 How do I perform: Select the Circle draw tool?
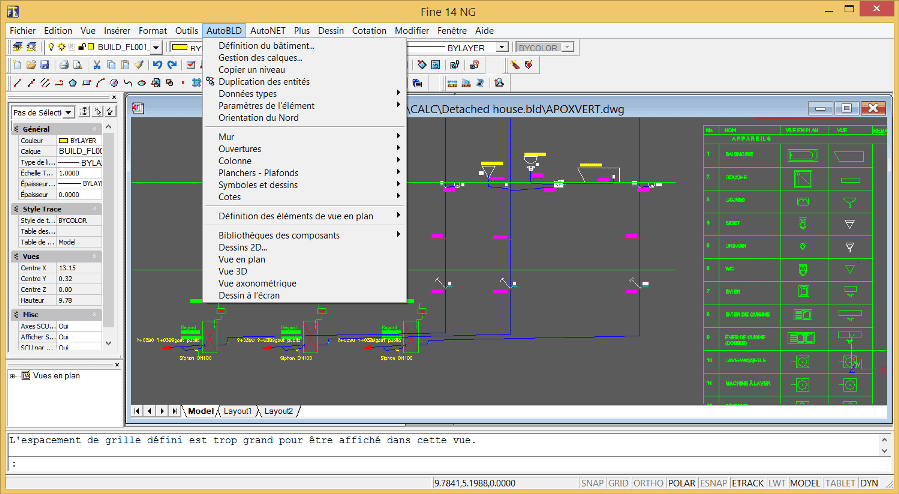[114, 83]
